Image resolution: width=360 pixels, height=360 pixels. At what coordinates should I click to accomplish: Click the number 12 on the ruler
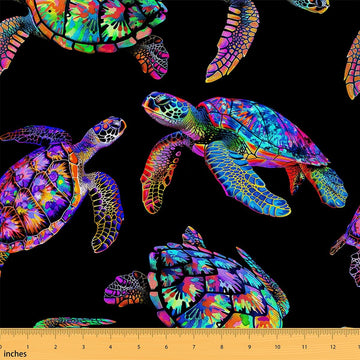[333, 347]
